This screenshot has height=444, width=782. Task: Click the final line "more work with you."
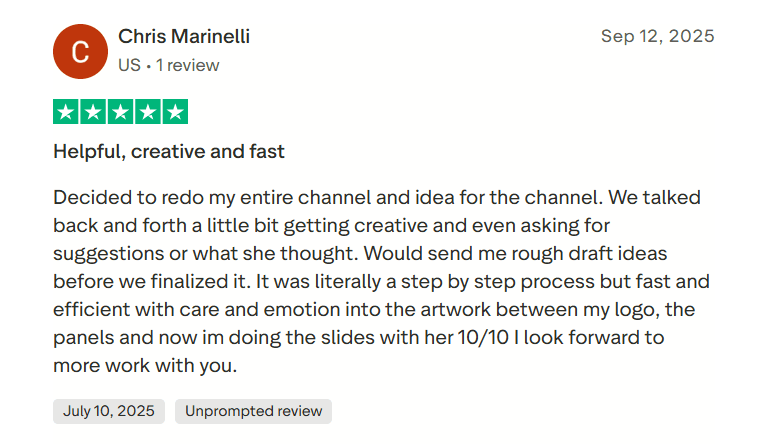point(145,365)
